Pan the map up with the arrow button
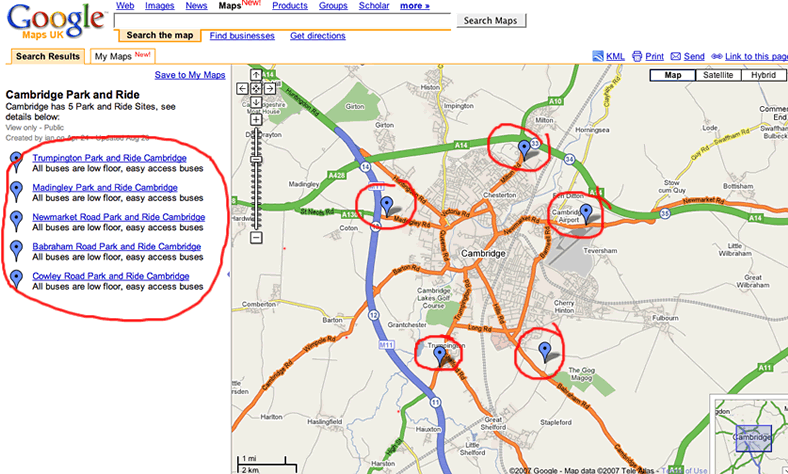788x474 pixels. pos(256,75)
